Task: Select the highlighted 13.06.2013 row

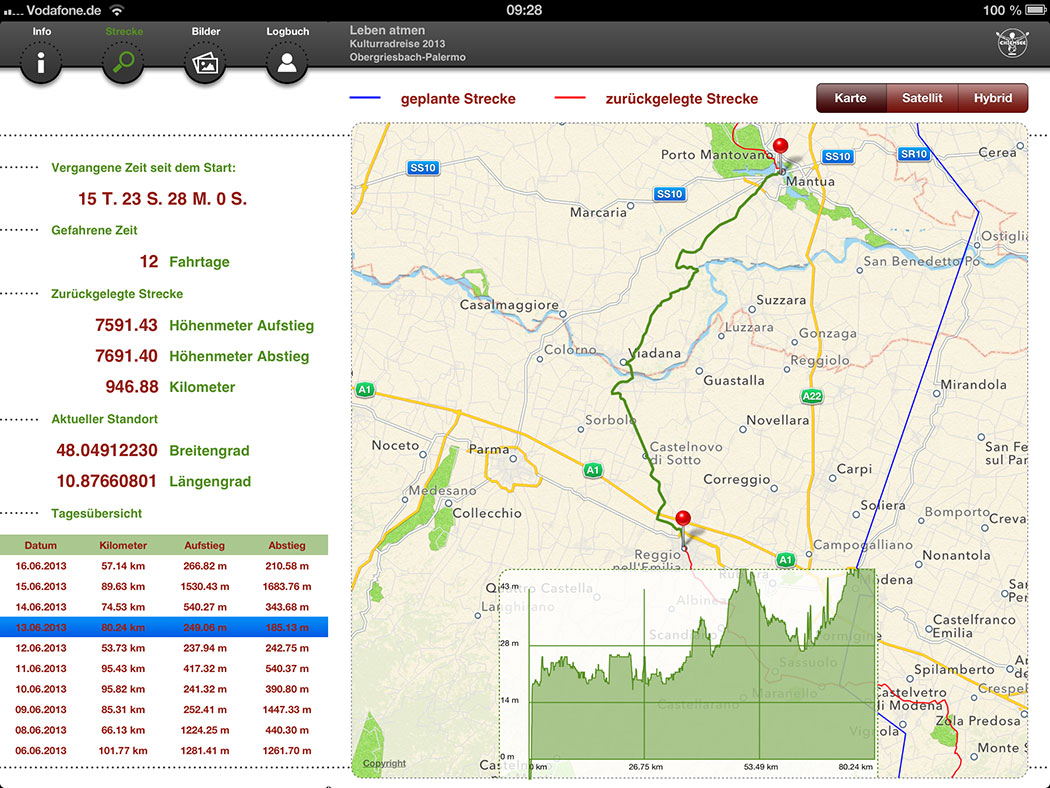Action: click(x=164, y=627)
